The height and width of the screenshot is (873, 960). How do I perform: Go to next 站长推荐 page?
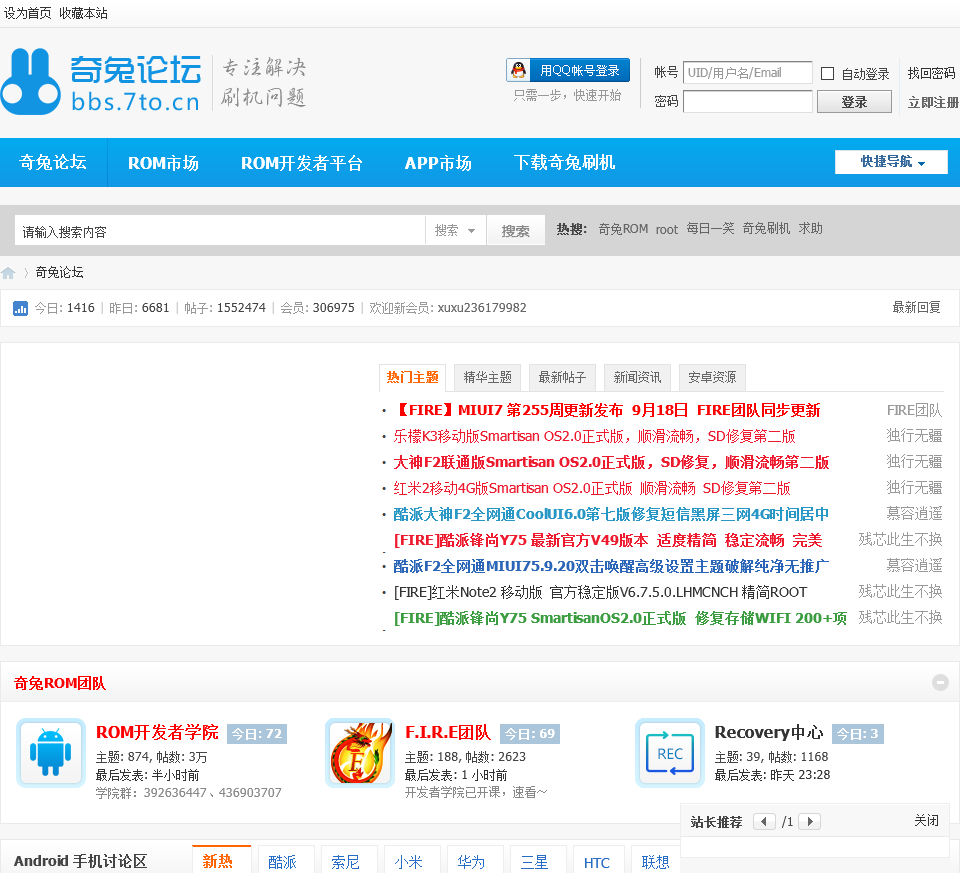tap(810, 822)
